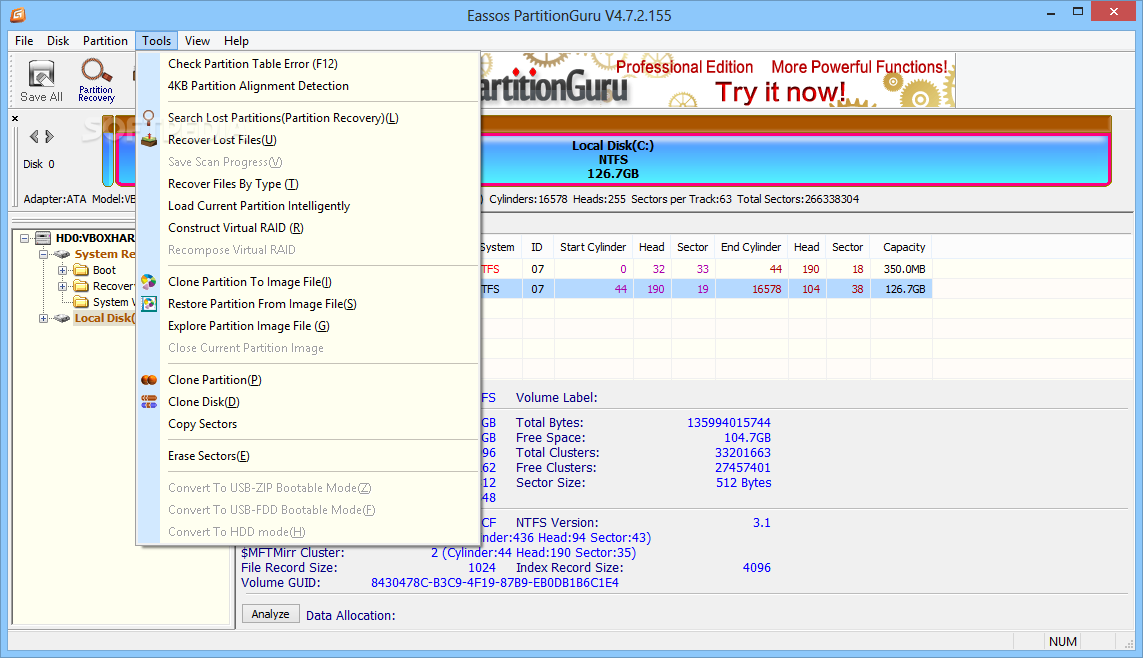Collapse the HD0:VBOXHAR disk node
This screenshot has height=658, width=1143.
24,238
